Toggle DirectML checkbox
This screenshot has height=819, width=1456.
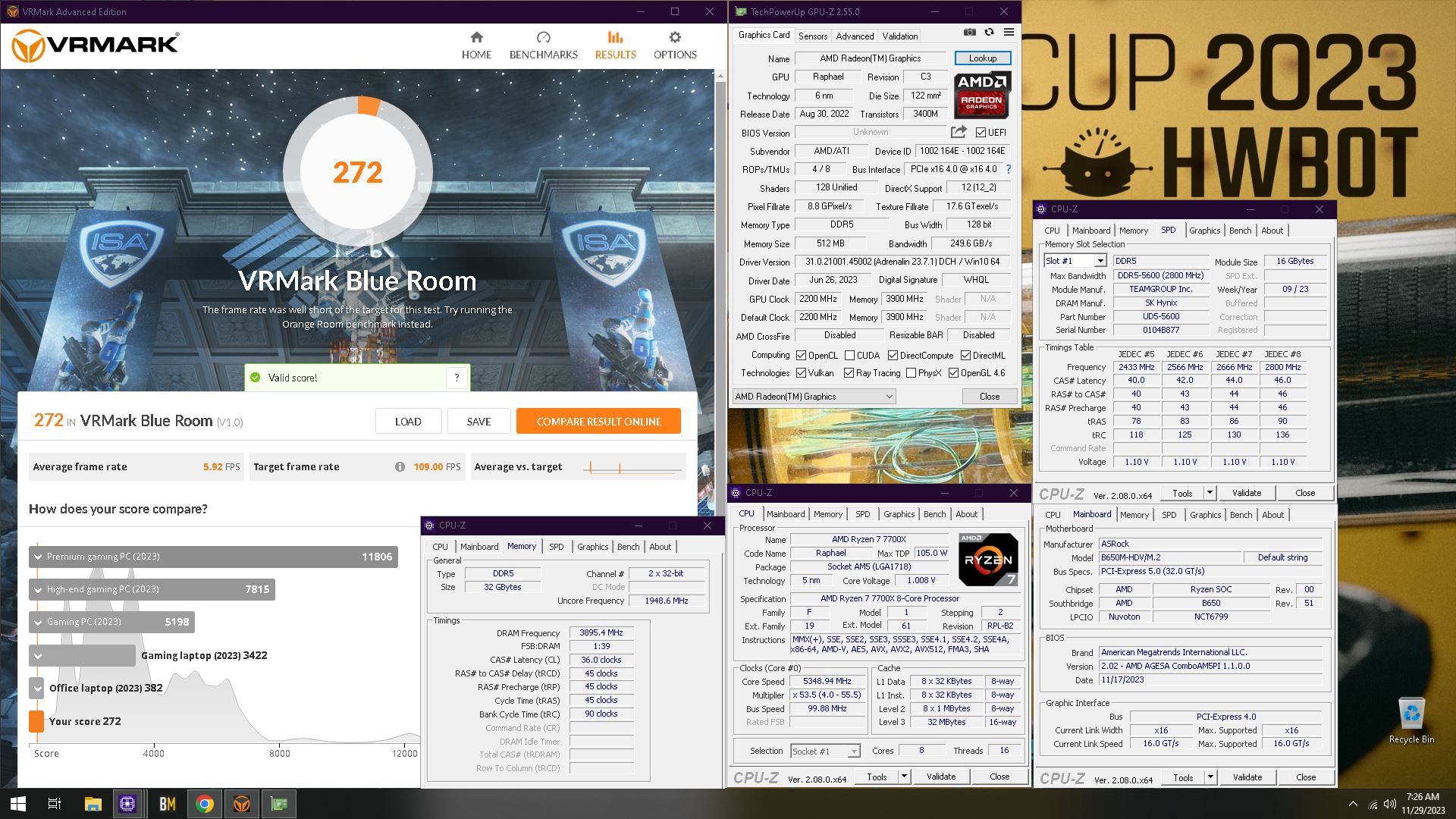(965, 356)
